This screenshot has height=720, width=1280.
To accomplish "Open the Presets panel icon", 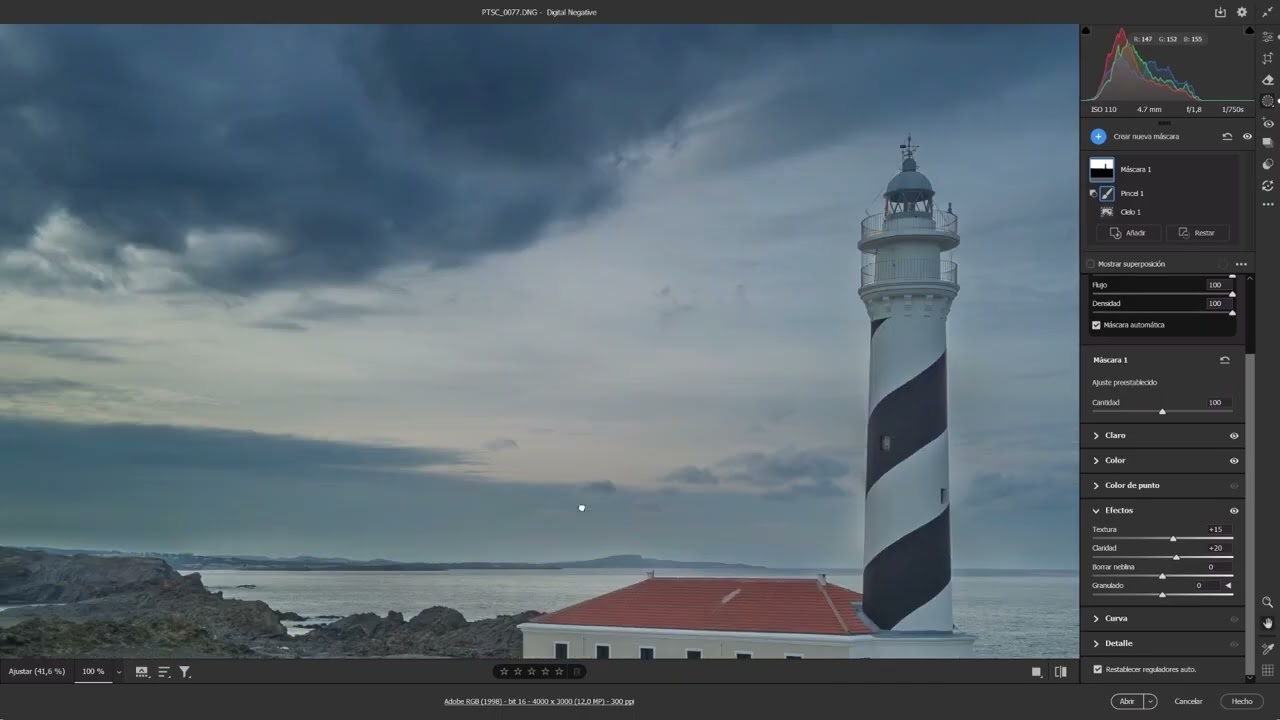I will tap(1268, 164).
